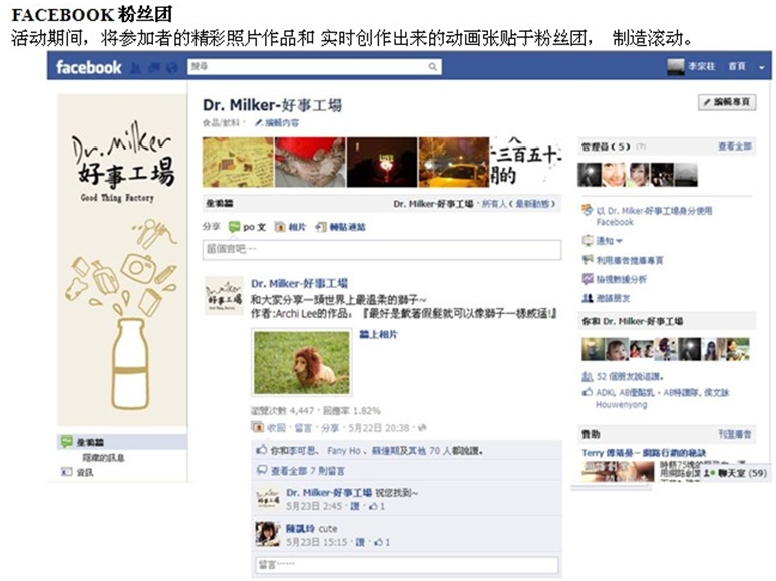The width and height of the screenshot is (776, 581).
Task: Open 查看全部 7 則留言 link
Action: [x=301, y=471]
